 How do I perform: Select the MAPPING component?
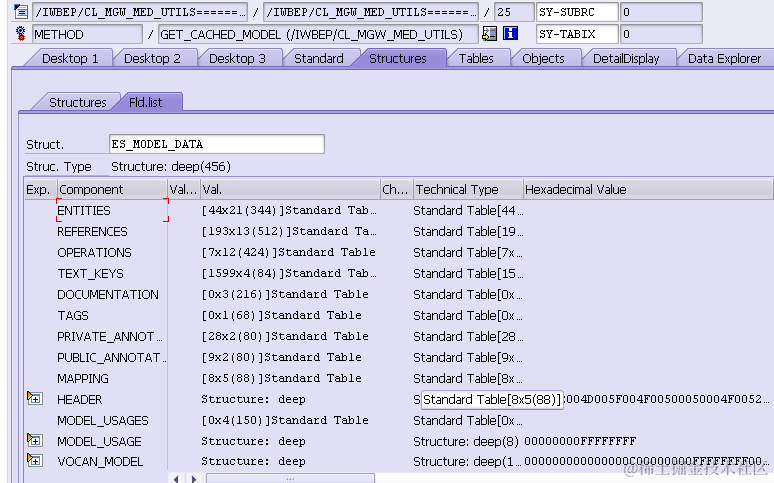coord(83,379)
